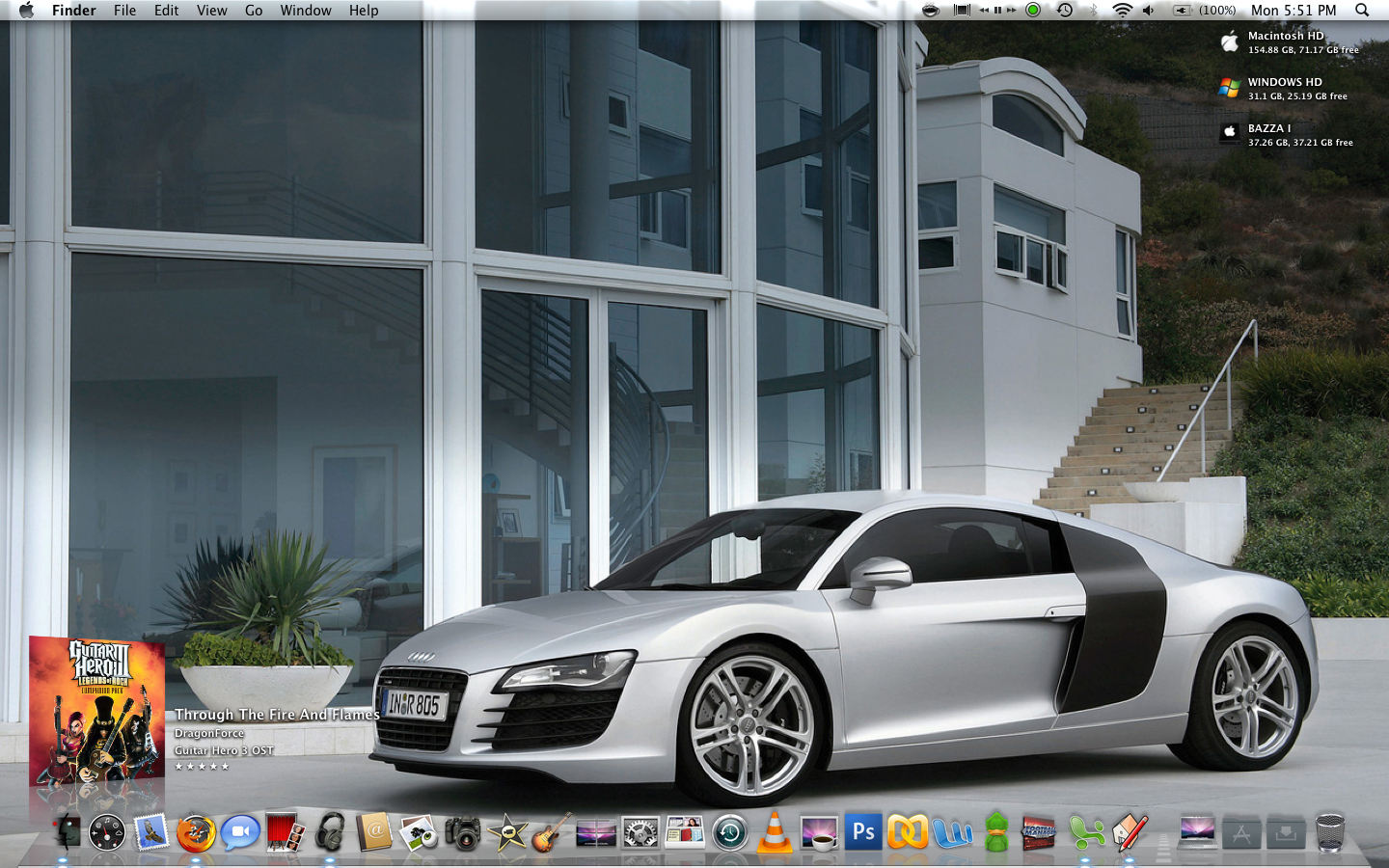Select the Macintosh HD desktop drive
The width and height of the screenshot is (1389, 868).
coord(1289,42)
